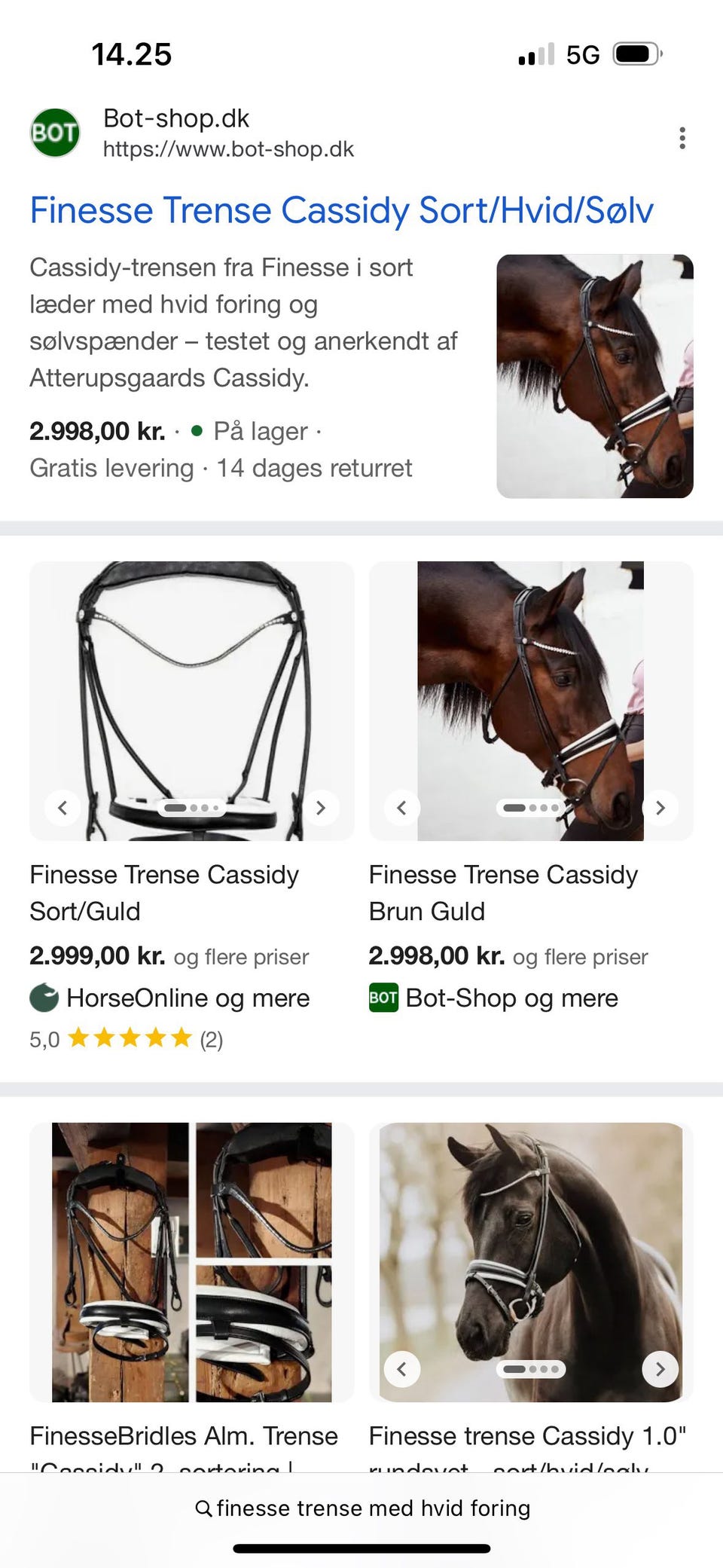Tap the green BOT site favicon

pos(54,133)
